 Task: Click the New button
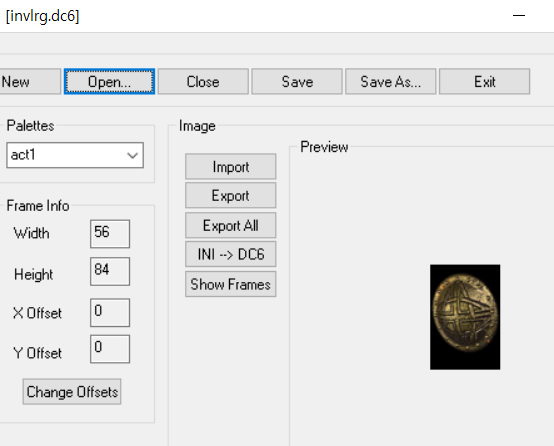click(30, 82)
